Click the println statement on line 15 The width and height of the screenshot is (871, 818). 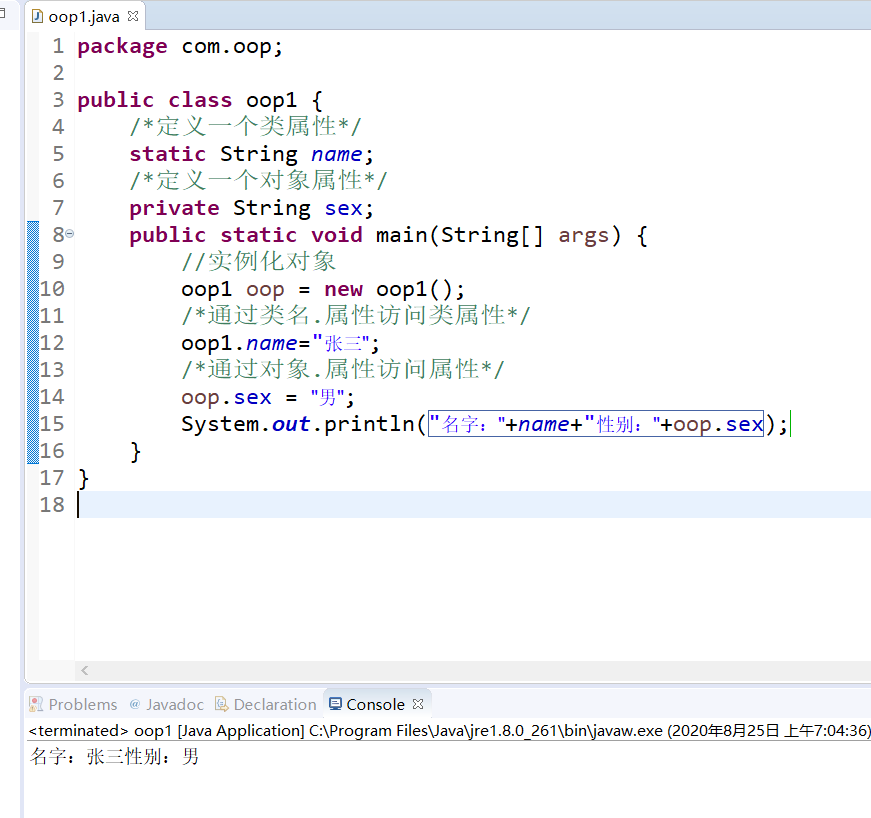(x=484, y=424)
